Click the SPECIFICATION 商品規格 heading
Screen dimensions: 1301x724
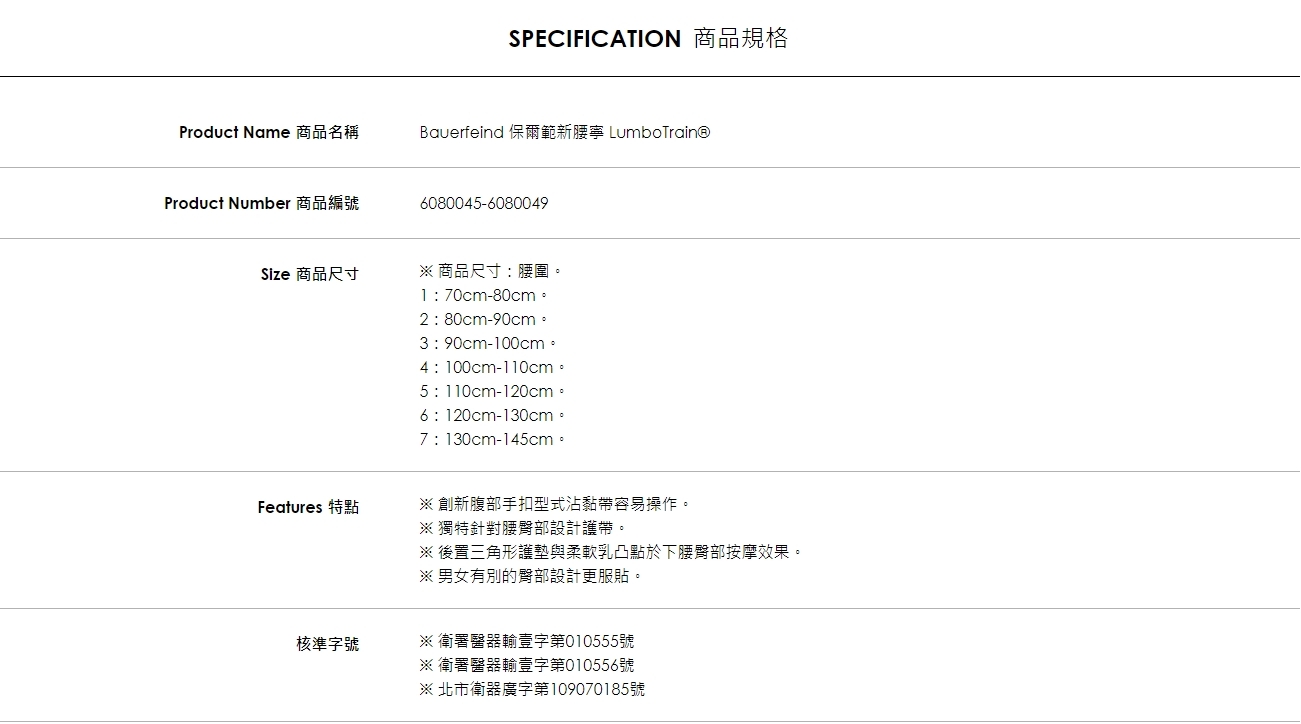(648, 39)
